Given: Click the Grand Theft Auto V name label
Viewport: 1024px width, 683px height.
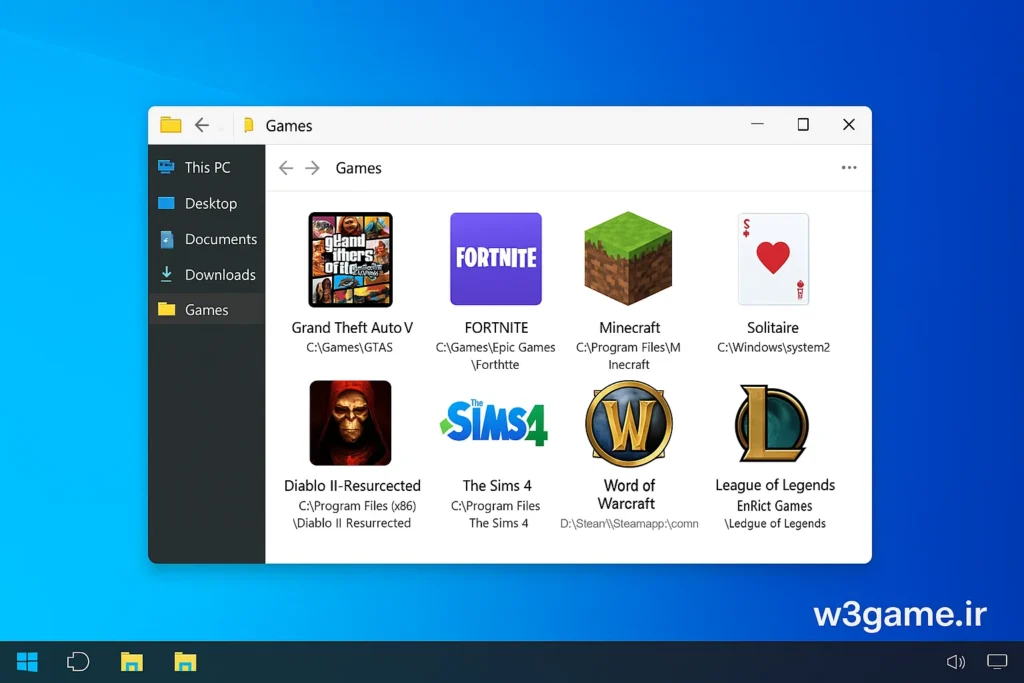Looking at the screenshot, I should (352, 328).
